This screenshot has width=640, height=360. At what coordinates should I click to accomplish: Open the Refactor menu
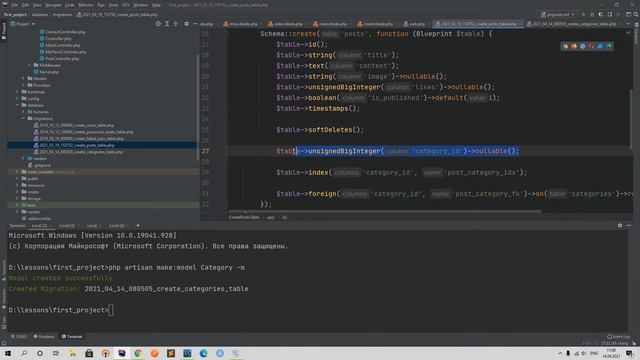click(x=86, y=5)
